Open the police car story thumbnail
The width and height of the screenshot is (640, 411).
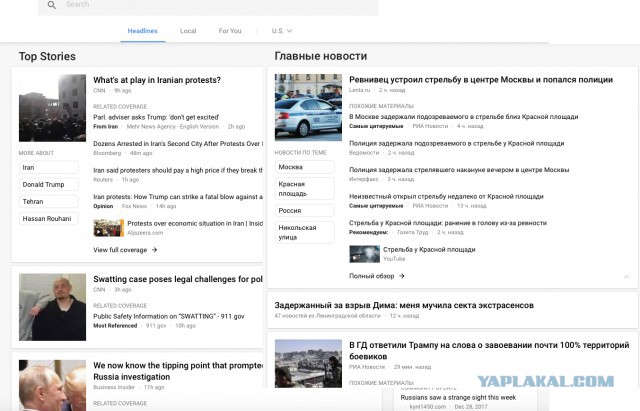[308, 107]
